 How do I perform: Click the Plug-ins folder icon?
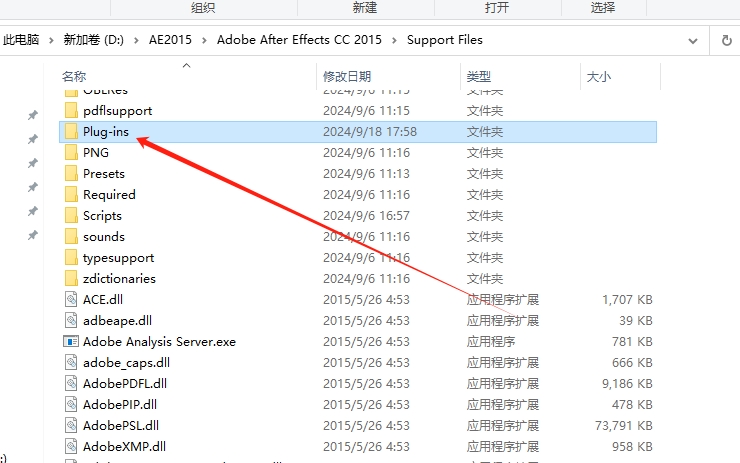tap(71, 132)
